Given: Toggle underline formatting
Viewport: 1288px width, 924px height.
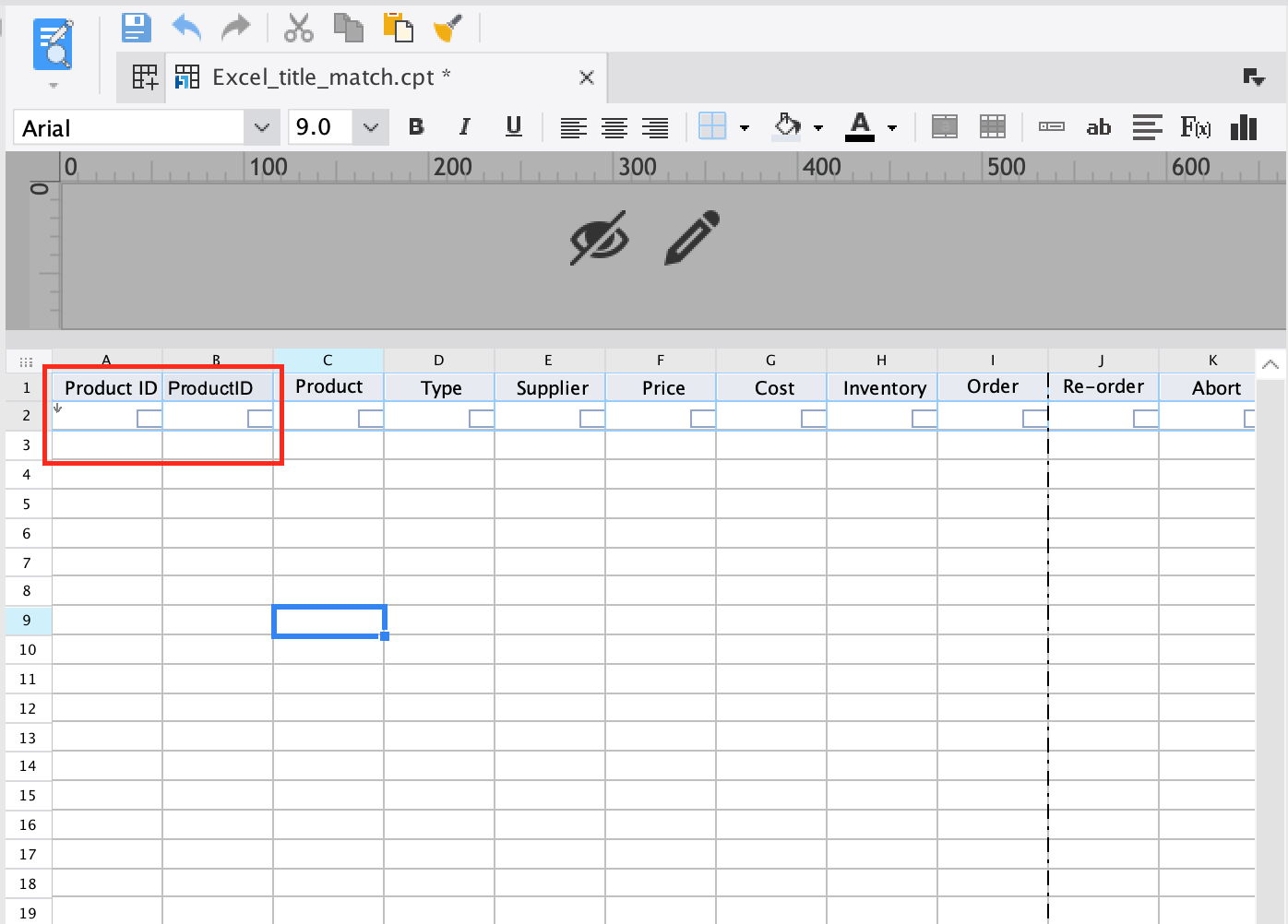Looking at the screenshot, I should (514, 126).
